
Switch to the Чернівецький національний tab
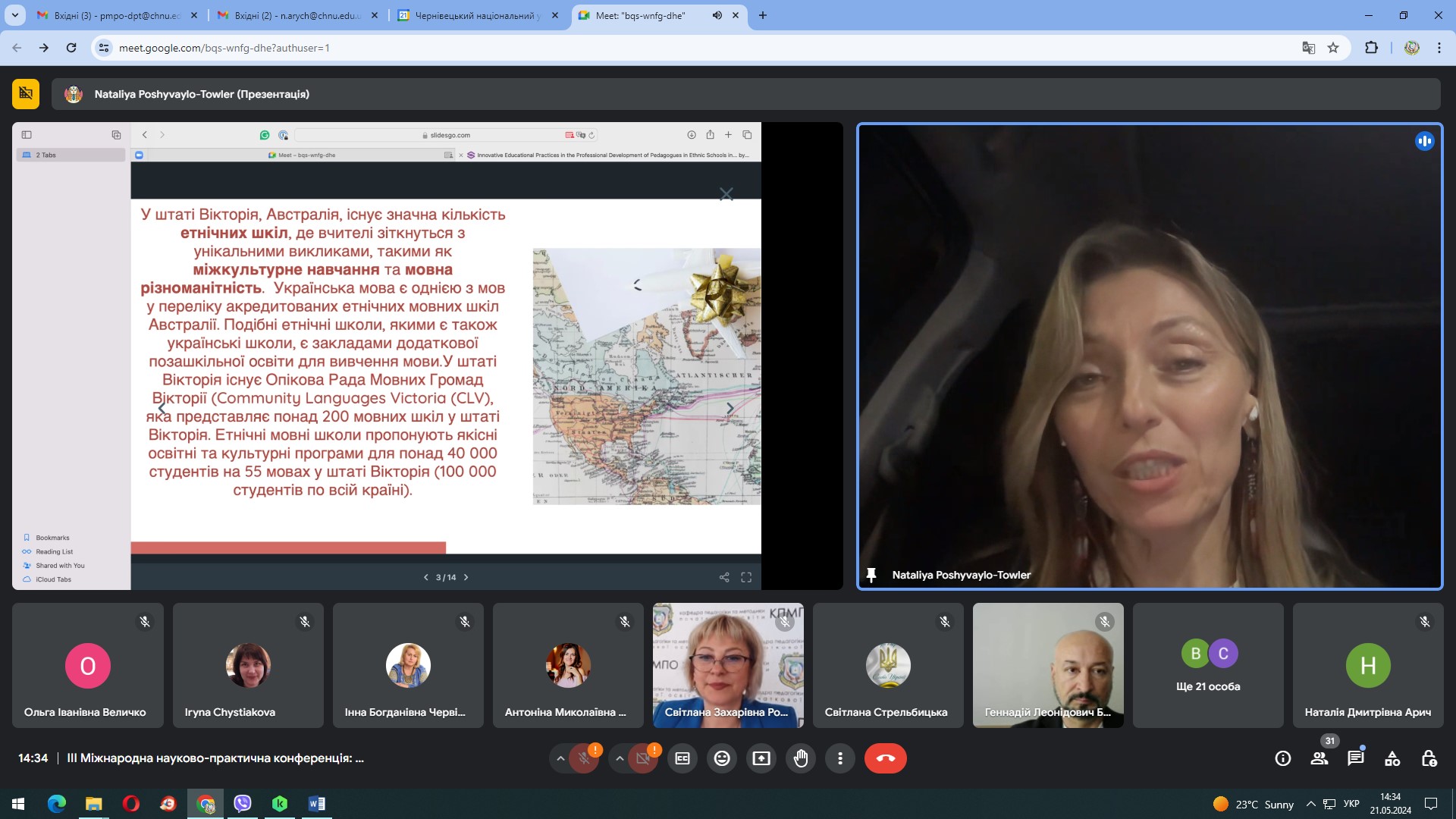476,15
